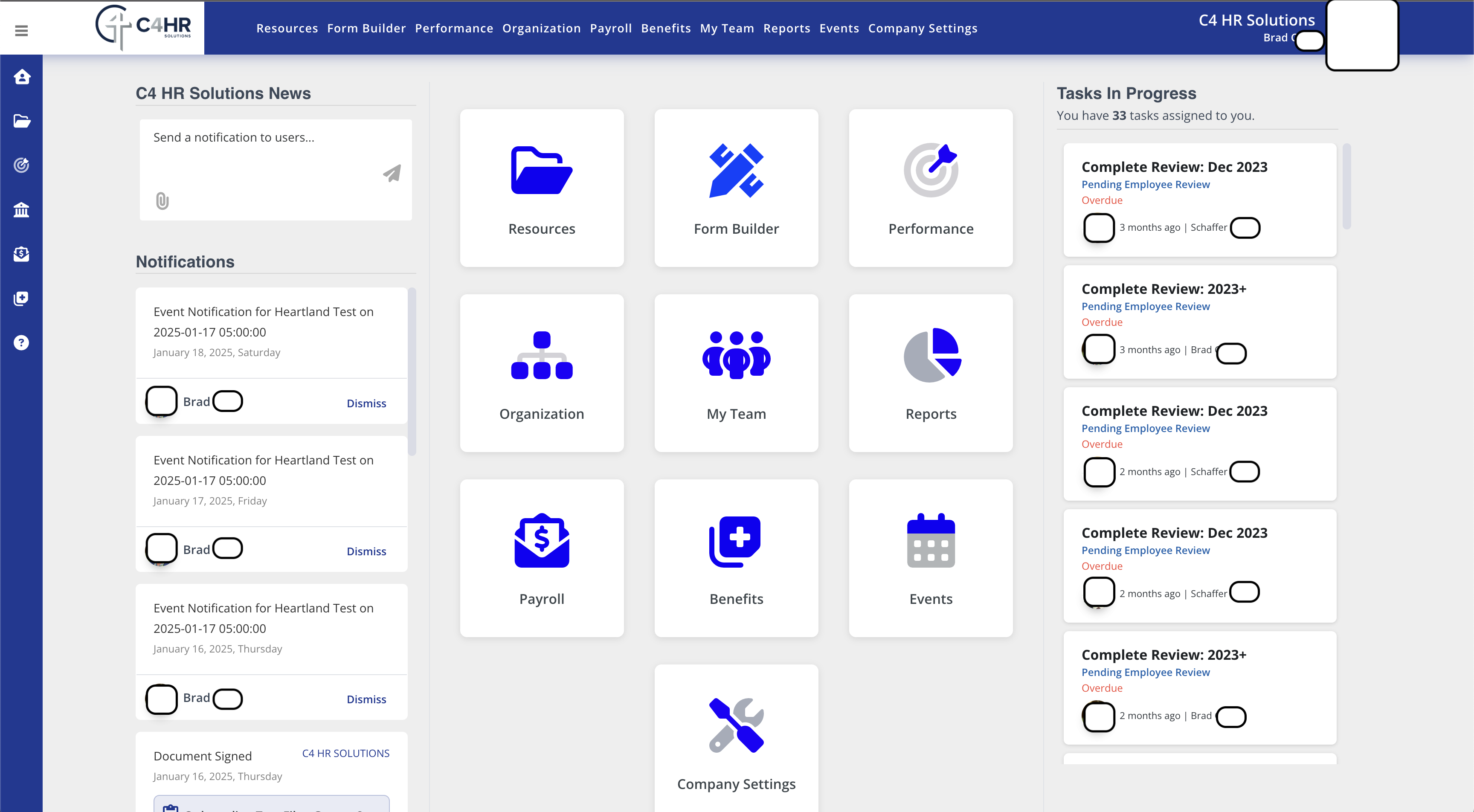The height and width of the screenshot is (812, 1474).
Task: Select Benefits in top navigation
Action: point(665,28)
